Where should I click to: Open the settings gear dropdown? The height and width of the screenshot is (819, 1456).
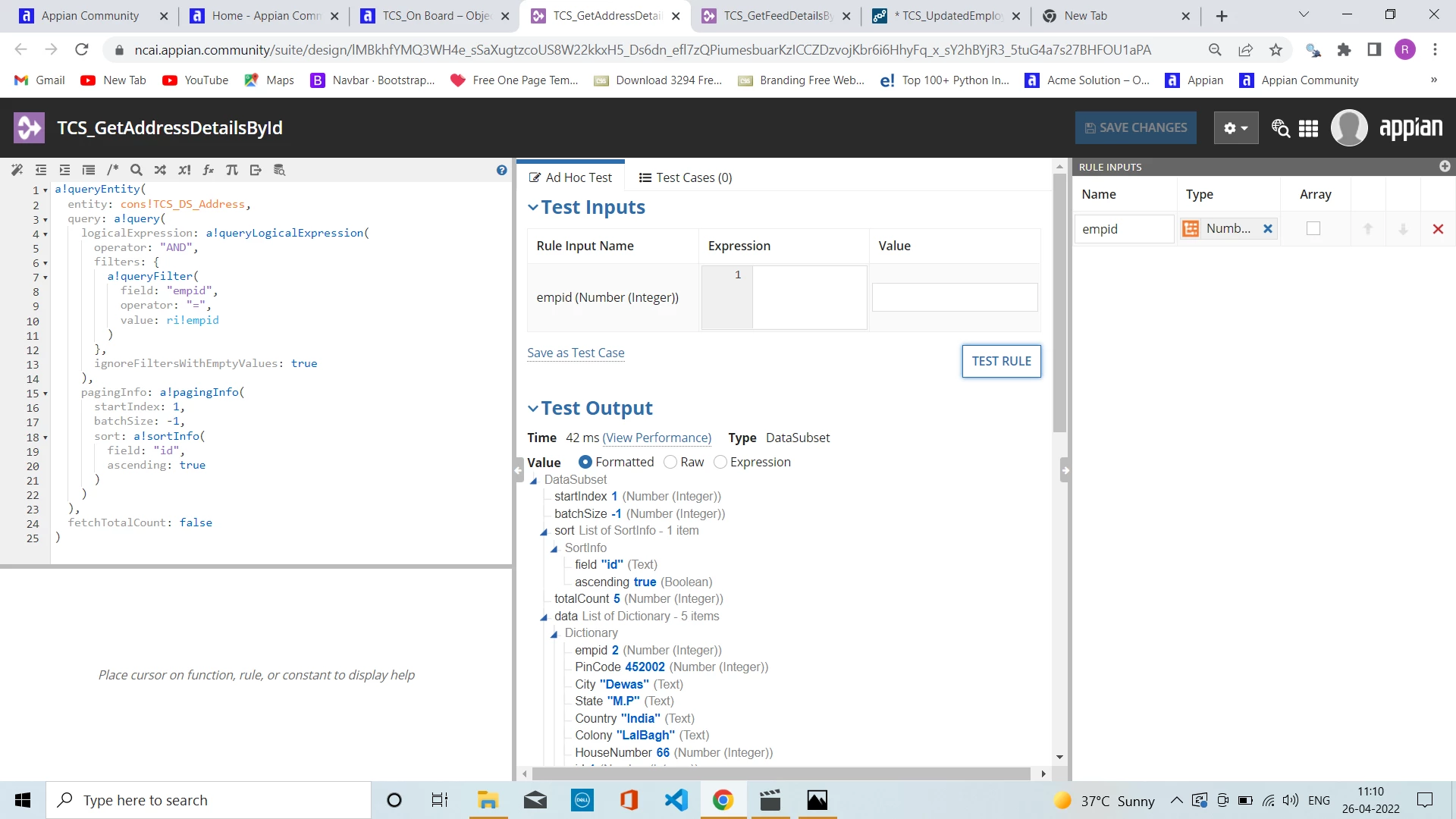coord(1235,127)
